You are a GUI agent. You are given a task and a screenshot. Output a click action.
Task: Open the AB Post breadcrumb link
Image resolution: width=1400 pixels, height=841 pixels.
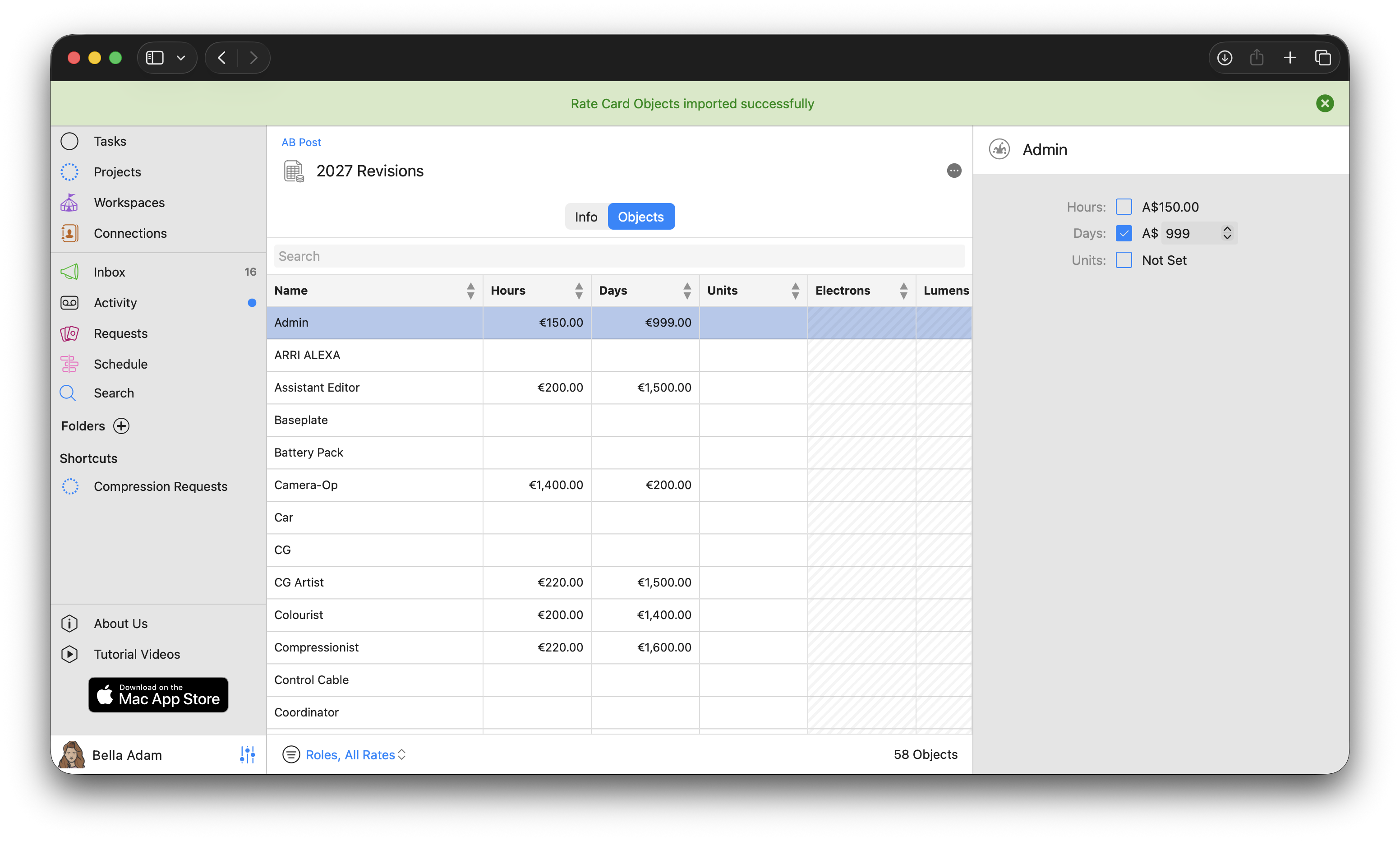301,142
